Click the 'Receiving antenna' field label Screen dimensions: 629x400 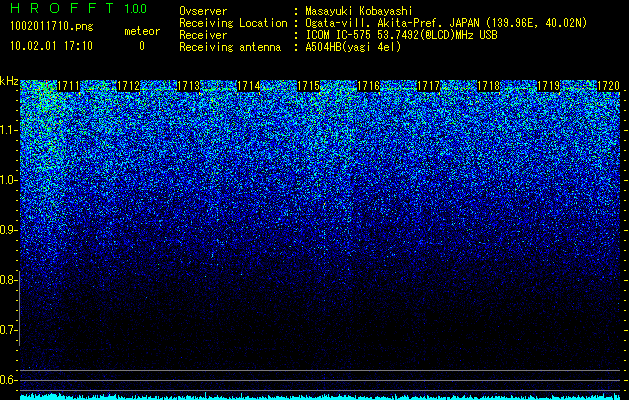(x=230, y=47)
